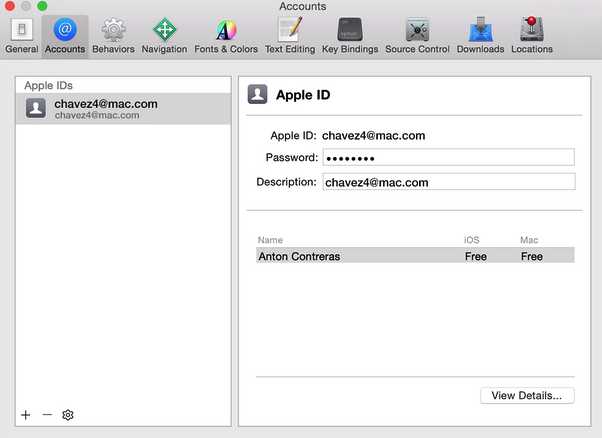Zoom the Accounts window with green button
Image resolution: width=602 pixels, height=438 pixels.
(x=42, y=6)
